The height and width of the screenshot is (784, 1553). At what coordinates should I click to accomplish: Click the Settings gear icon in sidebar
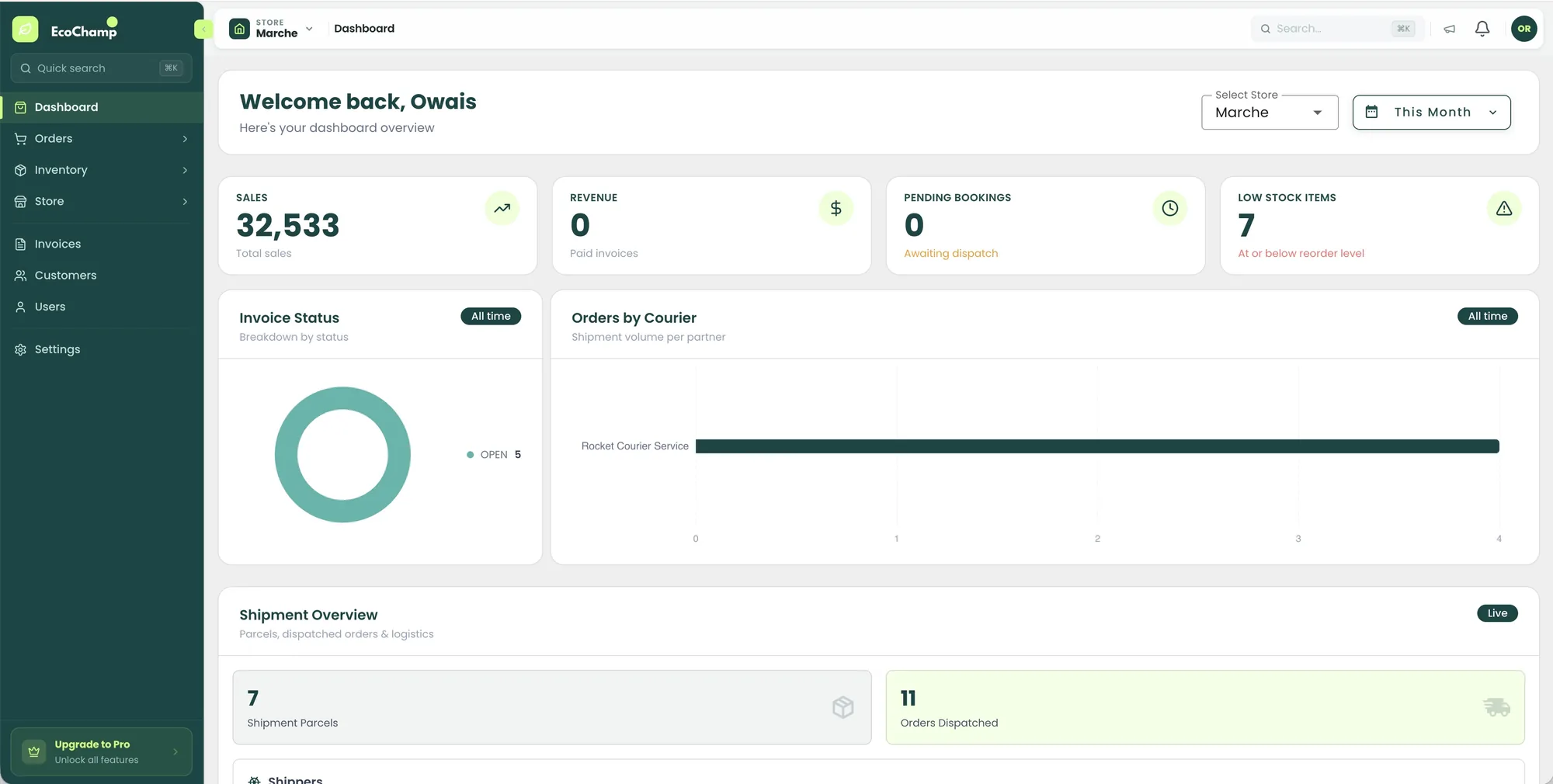(20, 349)
